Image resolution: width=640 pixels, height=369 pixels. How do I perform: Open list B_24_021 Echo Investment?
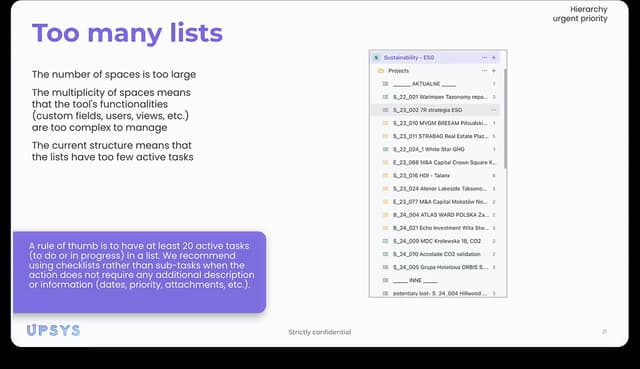(x=440, y=228)
